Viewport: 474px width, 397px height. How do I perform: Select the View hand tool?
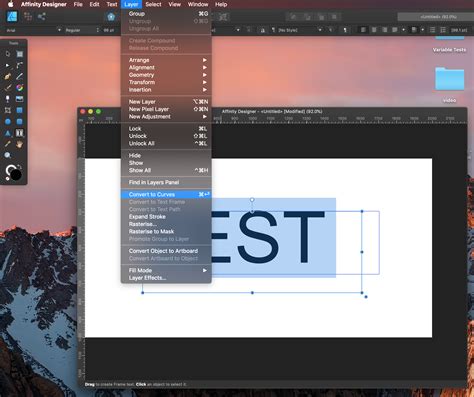point(20,144)
